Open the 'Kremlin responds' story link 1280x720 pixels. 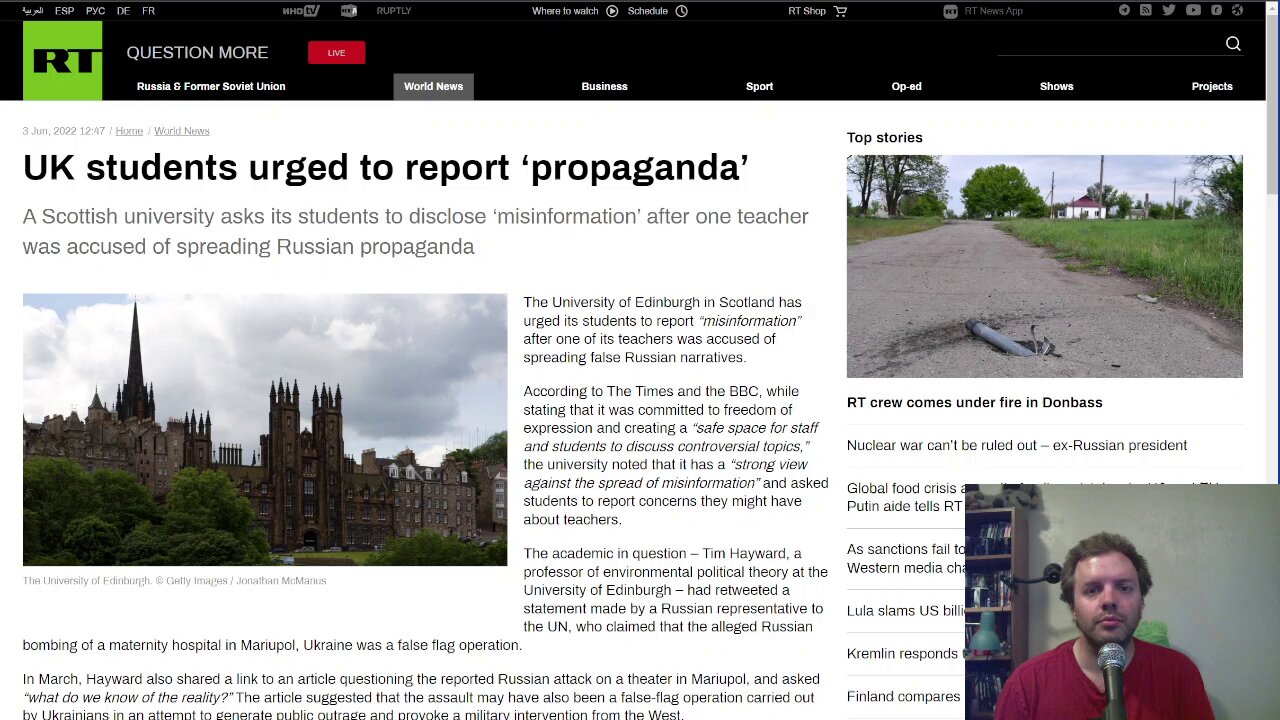904,654
